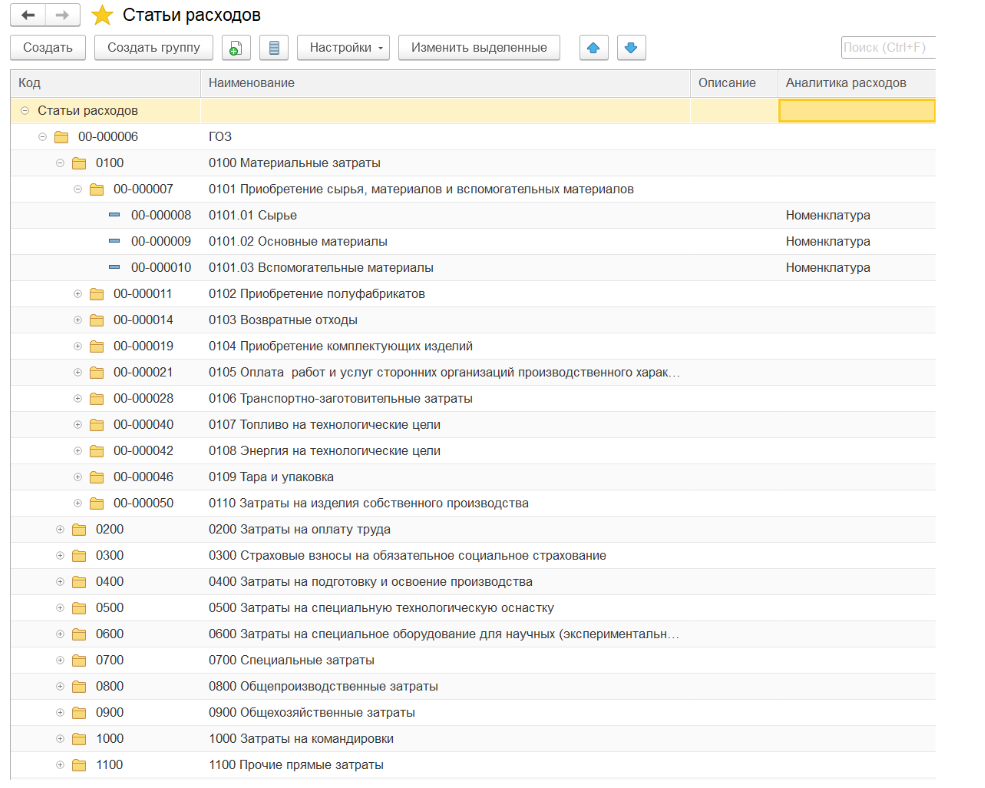
Task: Click the folder icon of group 0200
Action: pyautogui.click(x=79, y=530)
